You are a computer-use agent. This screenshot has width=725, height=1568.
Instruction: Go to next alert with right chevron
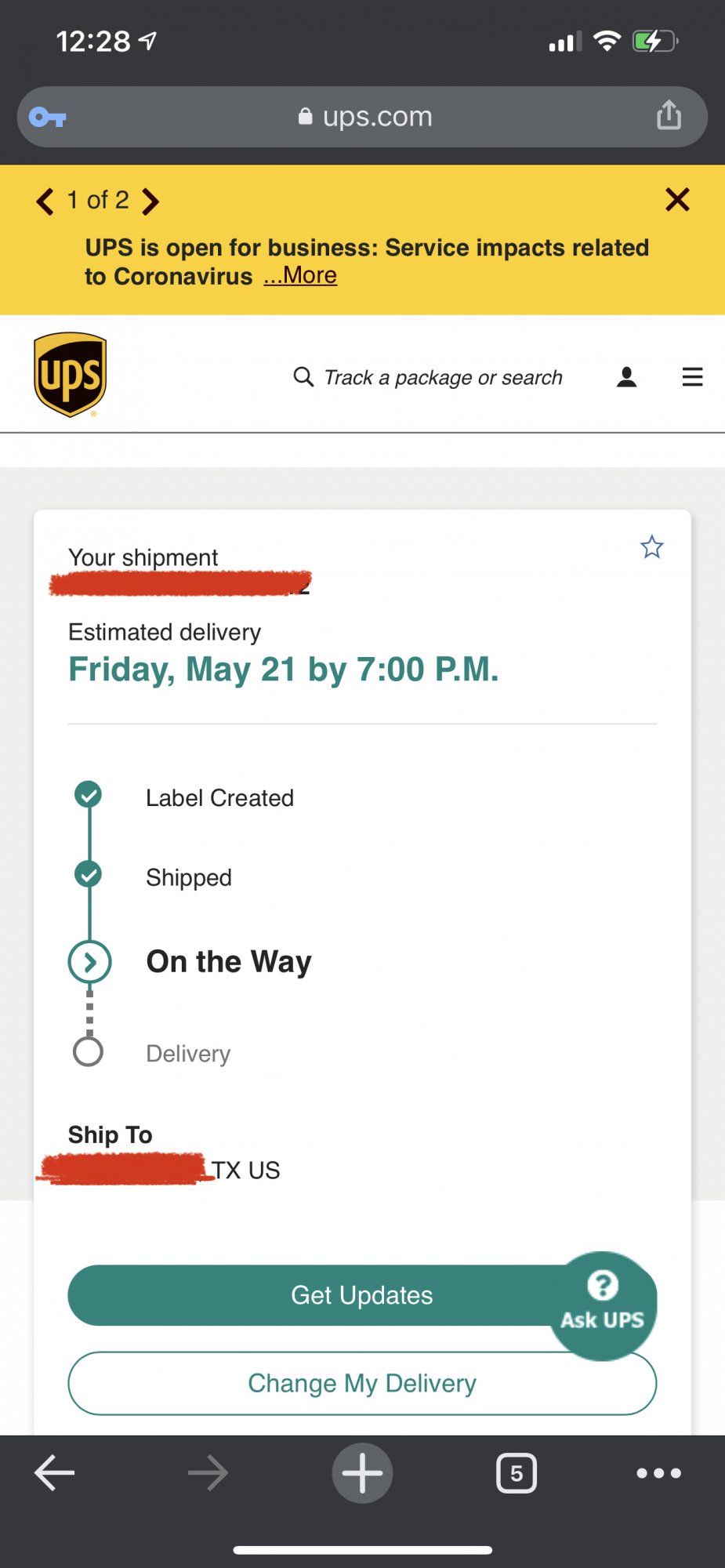pos(150,201)
